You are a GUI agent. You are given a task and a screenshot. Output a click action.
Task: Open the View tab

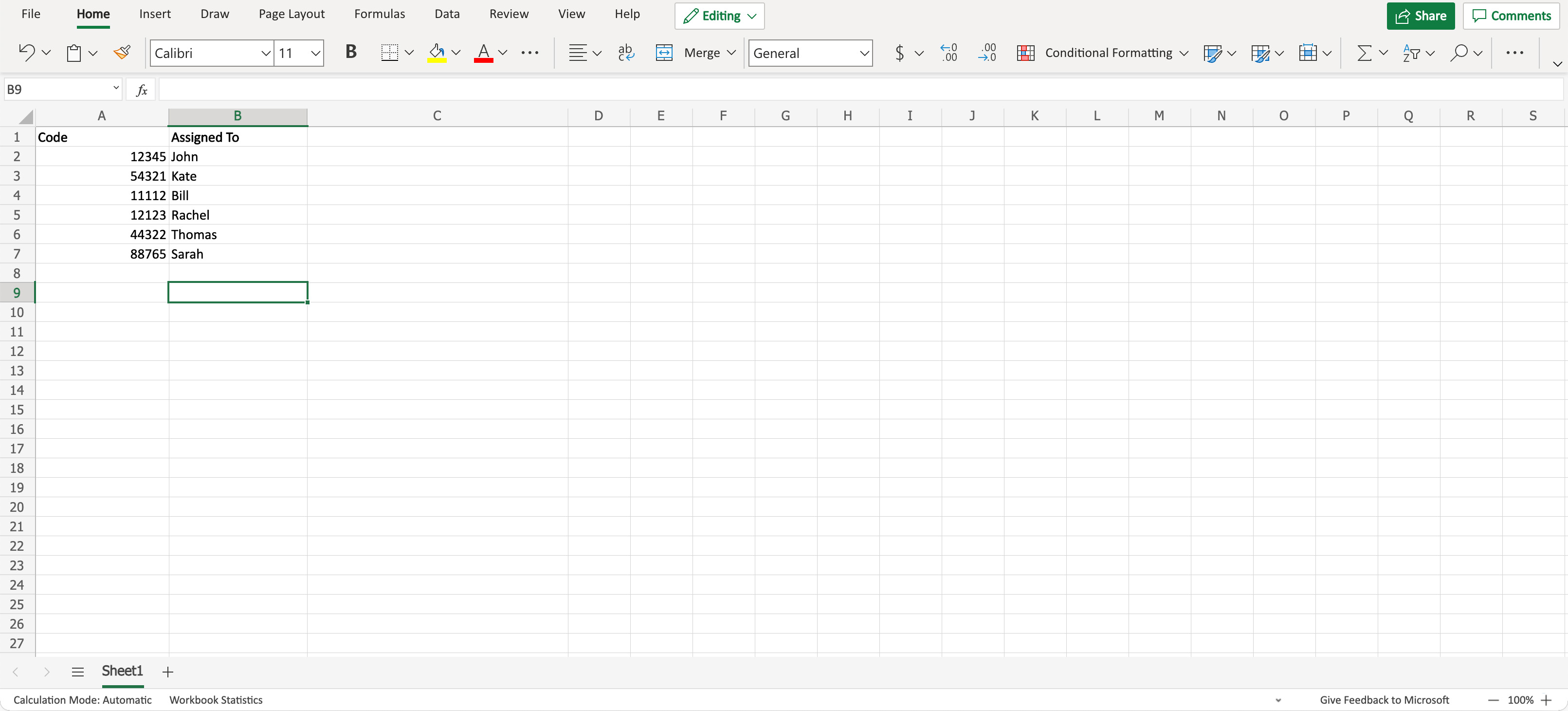click(571, 14)
